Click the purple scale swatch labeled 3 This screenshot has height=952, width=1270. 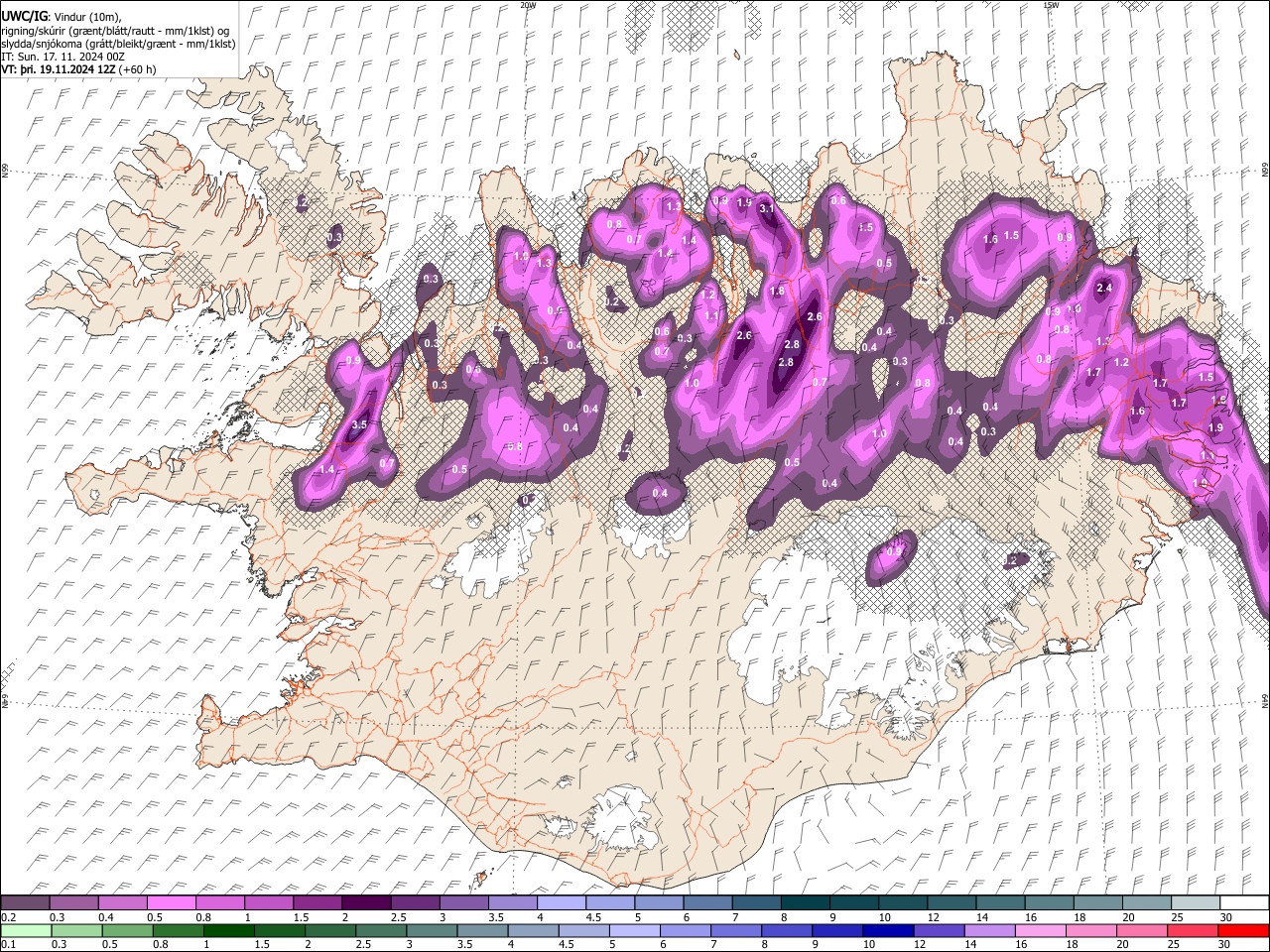(463, 902)
